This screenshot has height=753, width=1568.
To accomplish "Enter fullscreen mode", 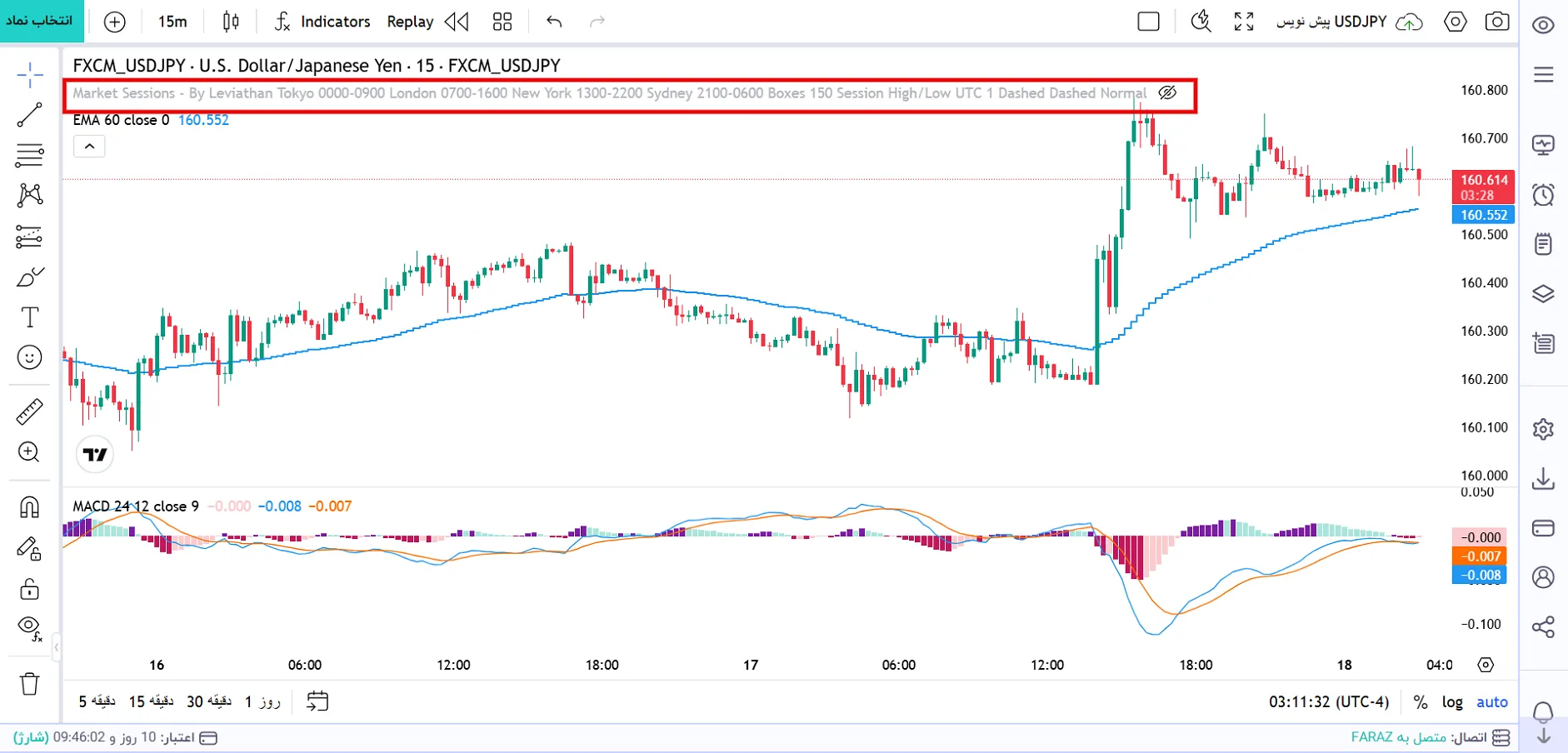I will (1244, 22).
